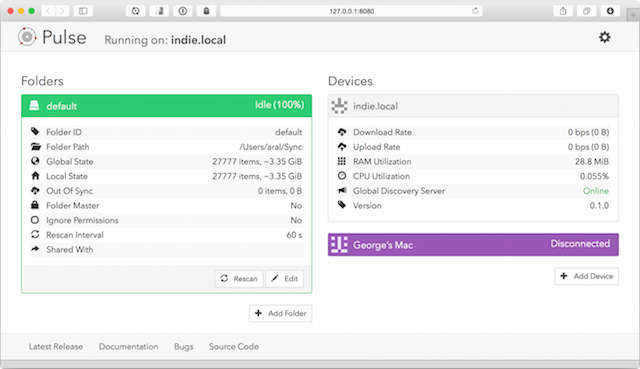Viewport: 640px width, 369px height.
Task: Rescan the default folder
Action: pos(239,279)
